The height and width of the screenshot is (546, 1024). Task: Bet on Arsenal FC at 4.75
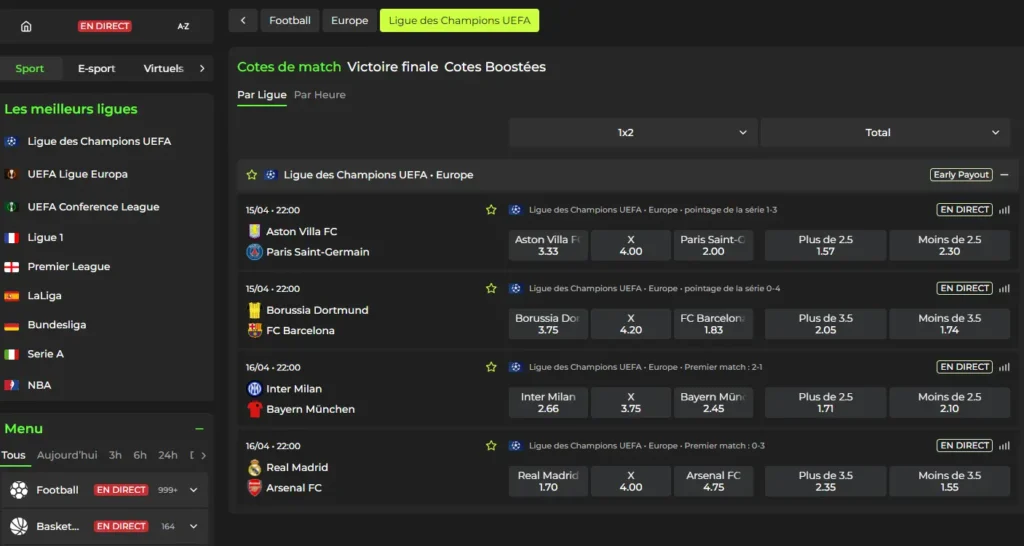pos(713,481)
